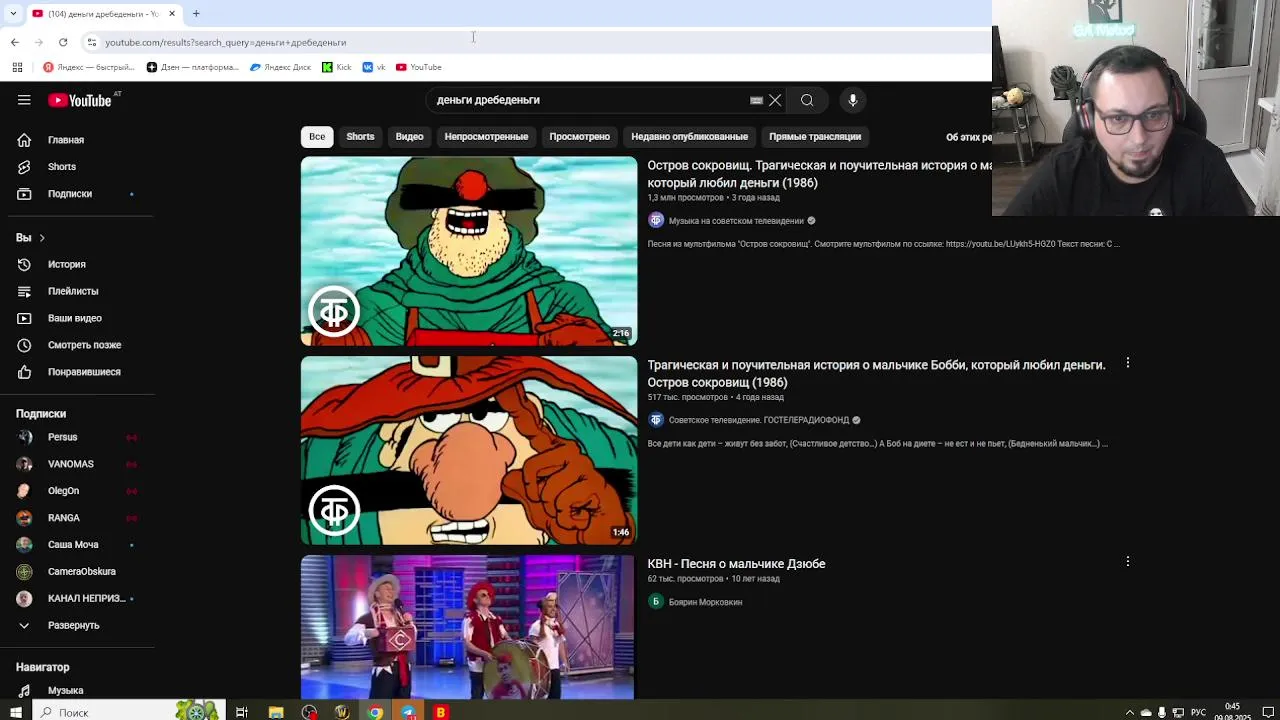Open Telegram from the Windows taskbar
The image size is (1280, 720).
(x=408, y=712)
